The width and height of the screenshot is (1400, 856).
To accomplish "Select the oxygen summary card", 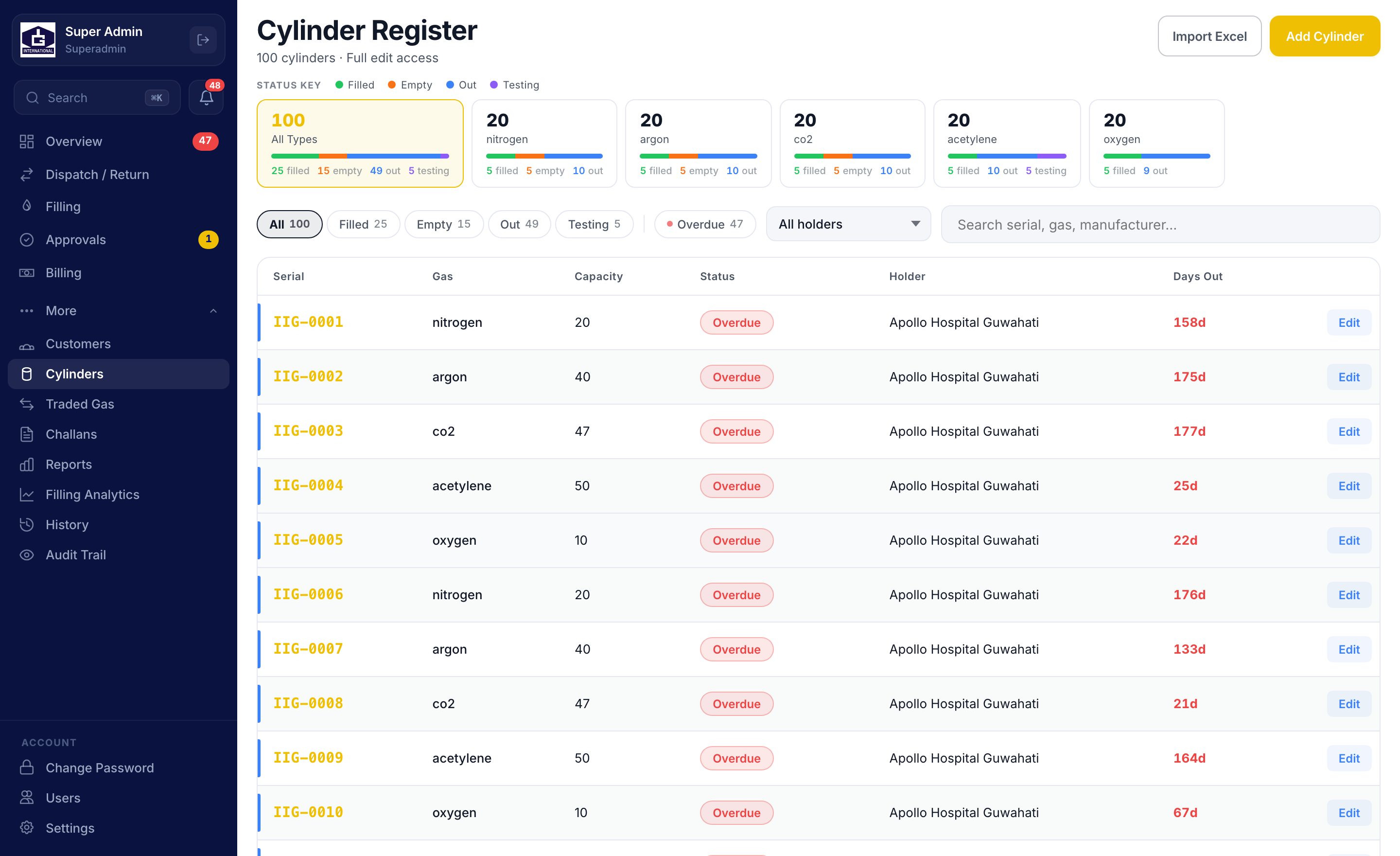I will [1156, 143].
